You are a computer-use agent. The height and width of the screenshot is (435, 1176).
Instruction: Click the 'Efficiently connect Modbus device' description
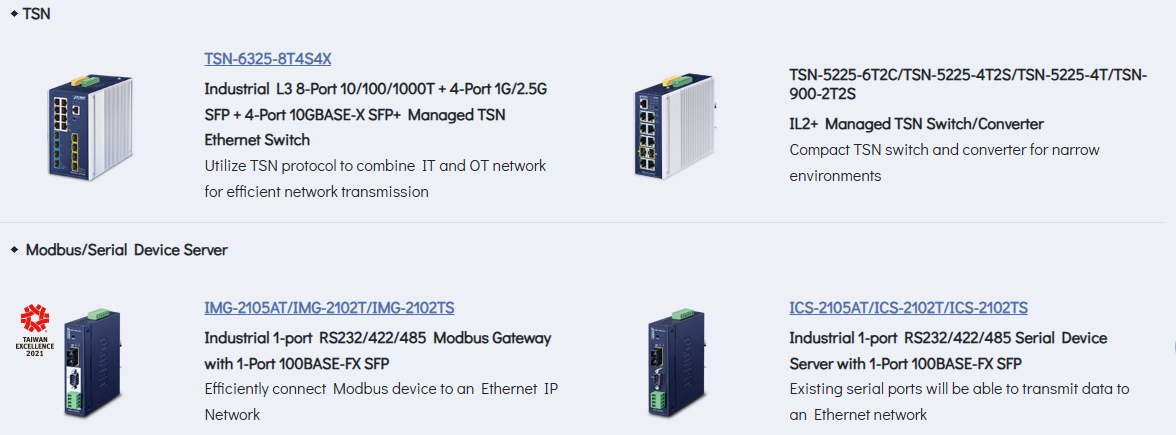381,401
